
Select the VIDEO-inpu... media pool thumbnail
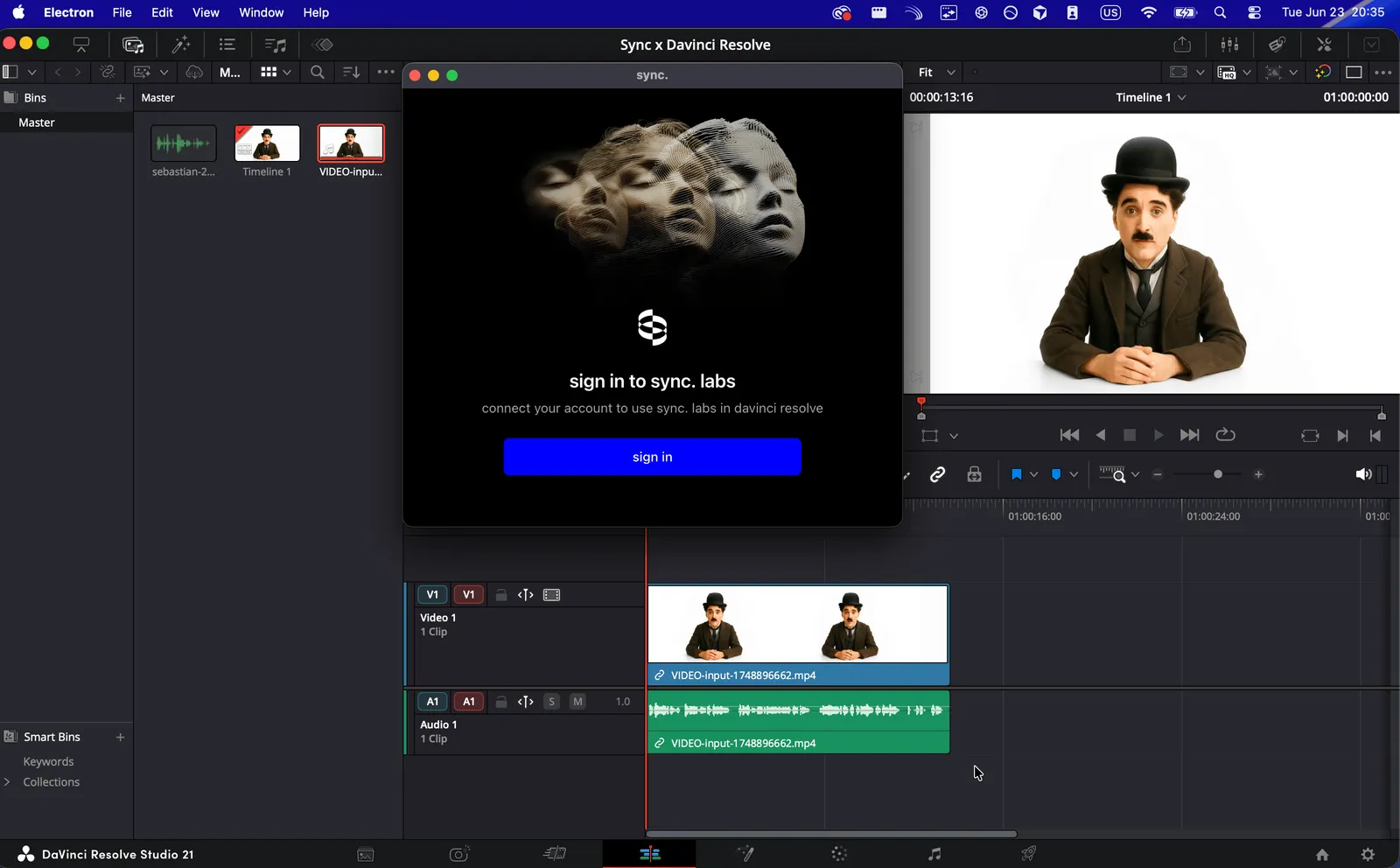[351, 143]
